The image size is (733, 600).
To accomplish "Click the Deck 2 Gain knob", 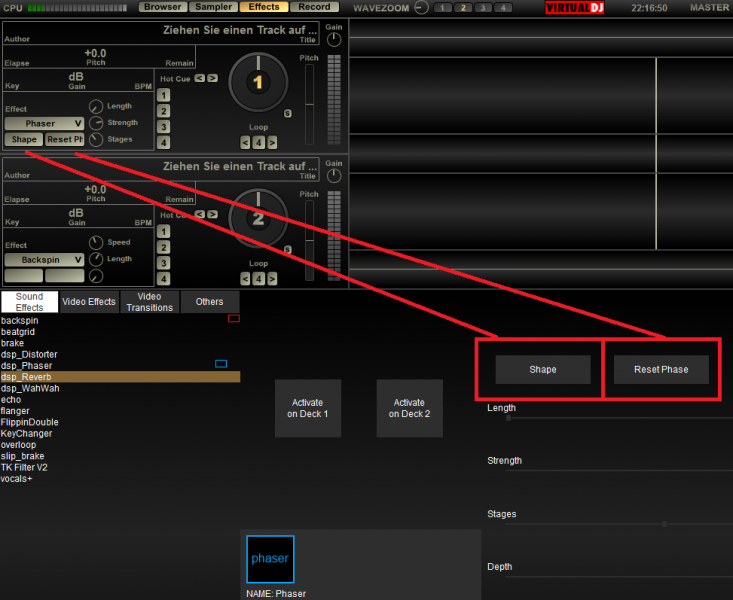I will tap(334, 176).
